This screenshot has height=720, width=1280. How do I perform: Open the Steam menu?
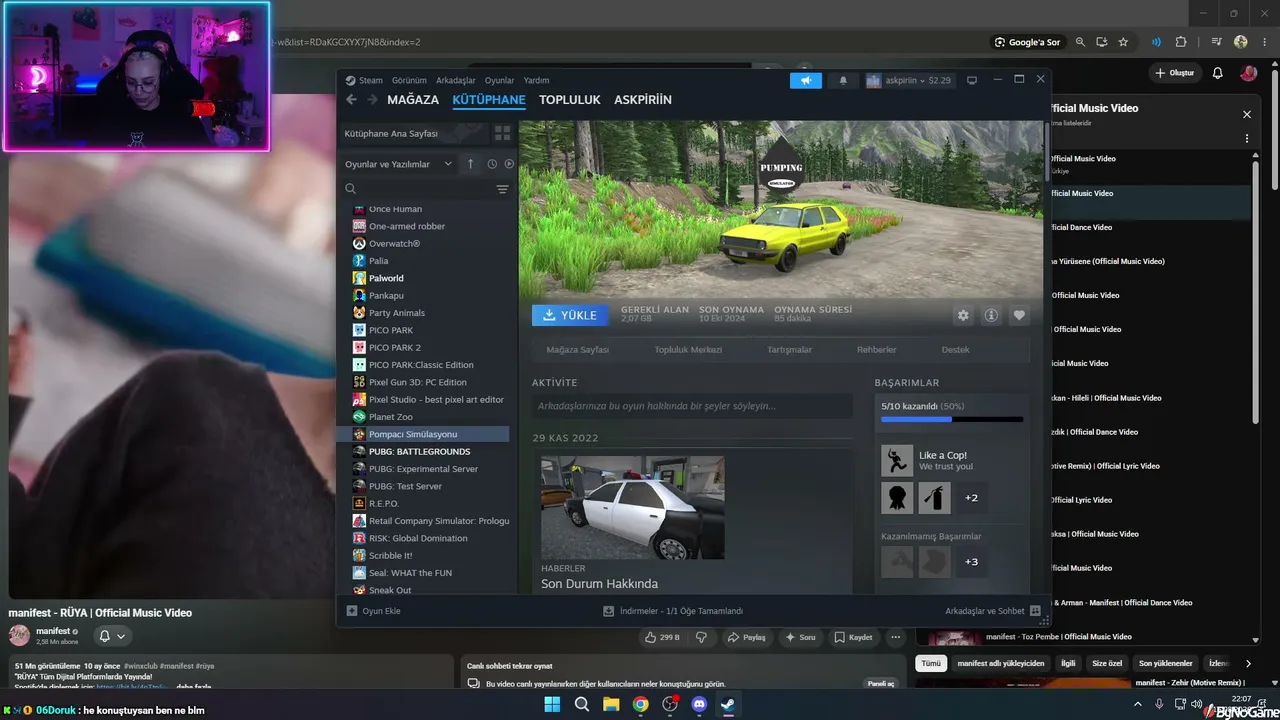[x=371, y=80]
